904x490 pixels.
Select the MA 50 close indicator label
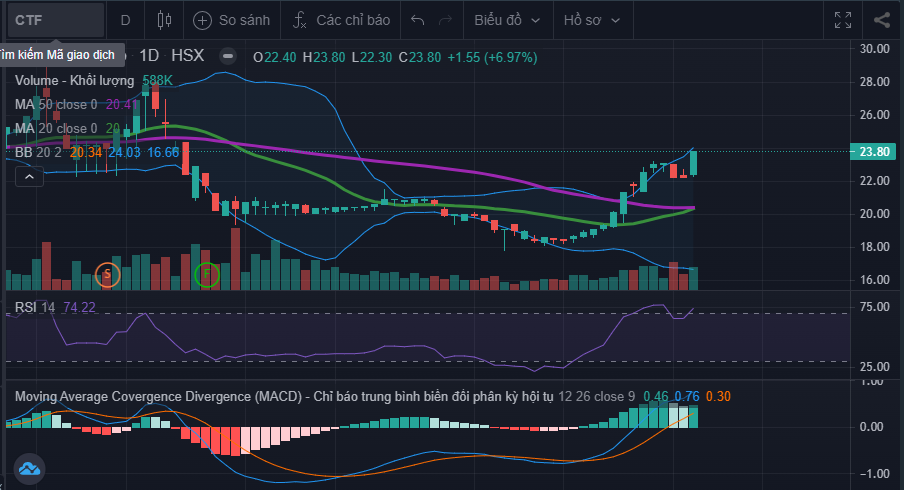point(56,104)
